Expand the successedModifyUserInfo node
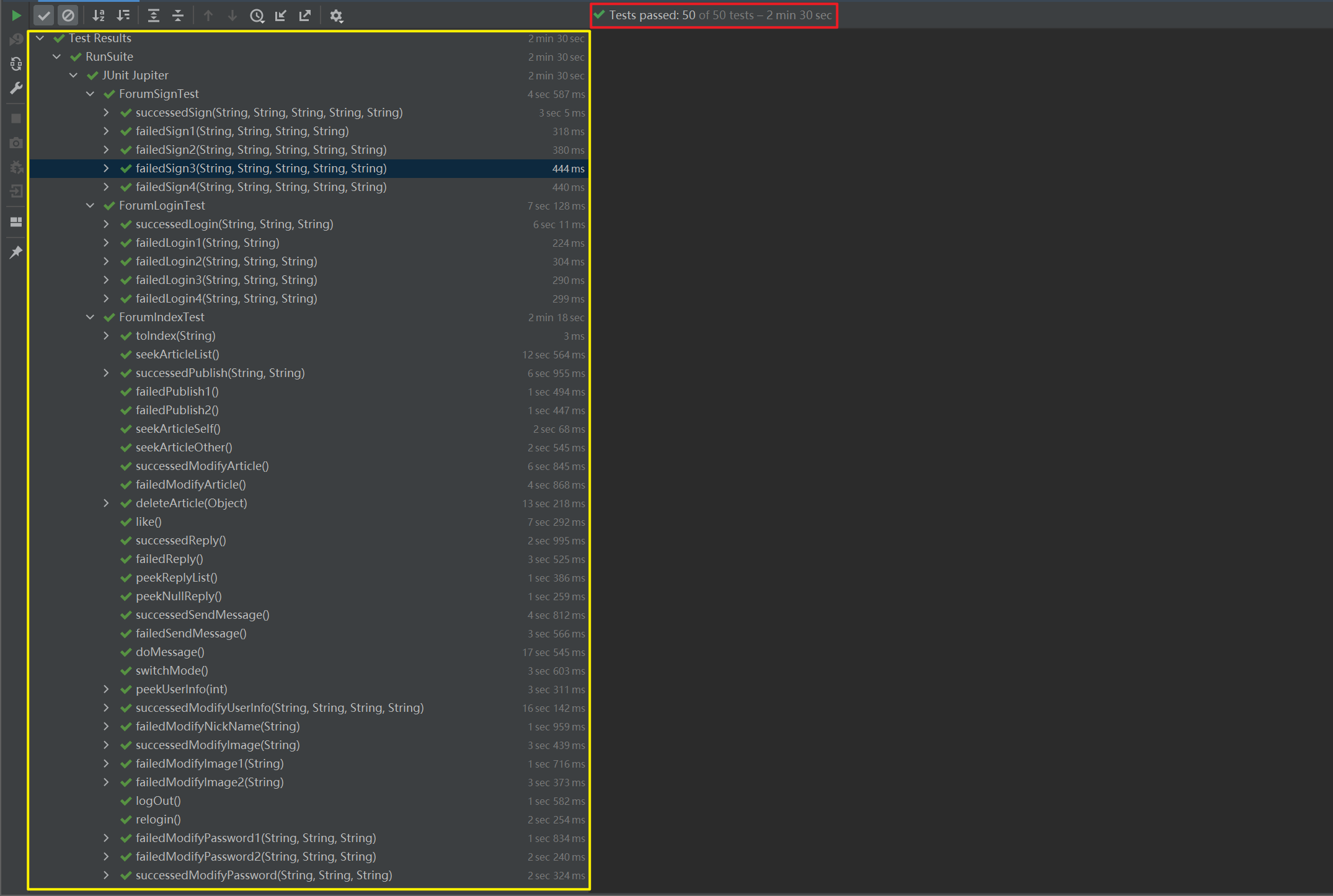The image size is (1333, 896). coord(107,708)
